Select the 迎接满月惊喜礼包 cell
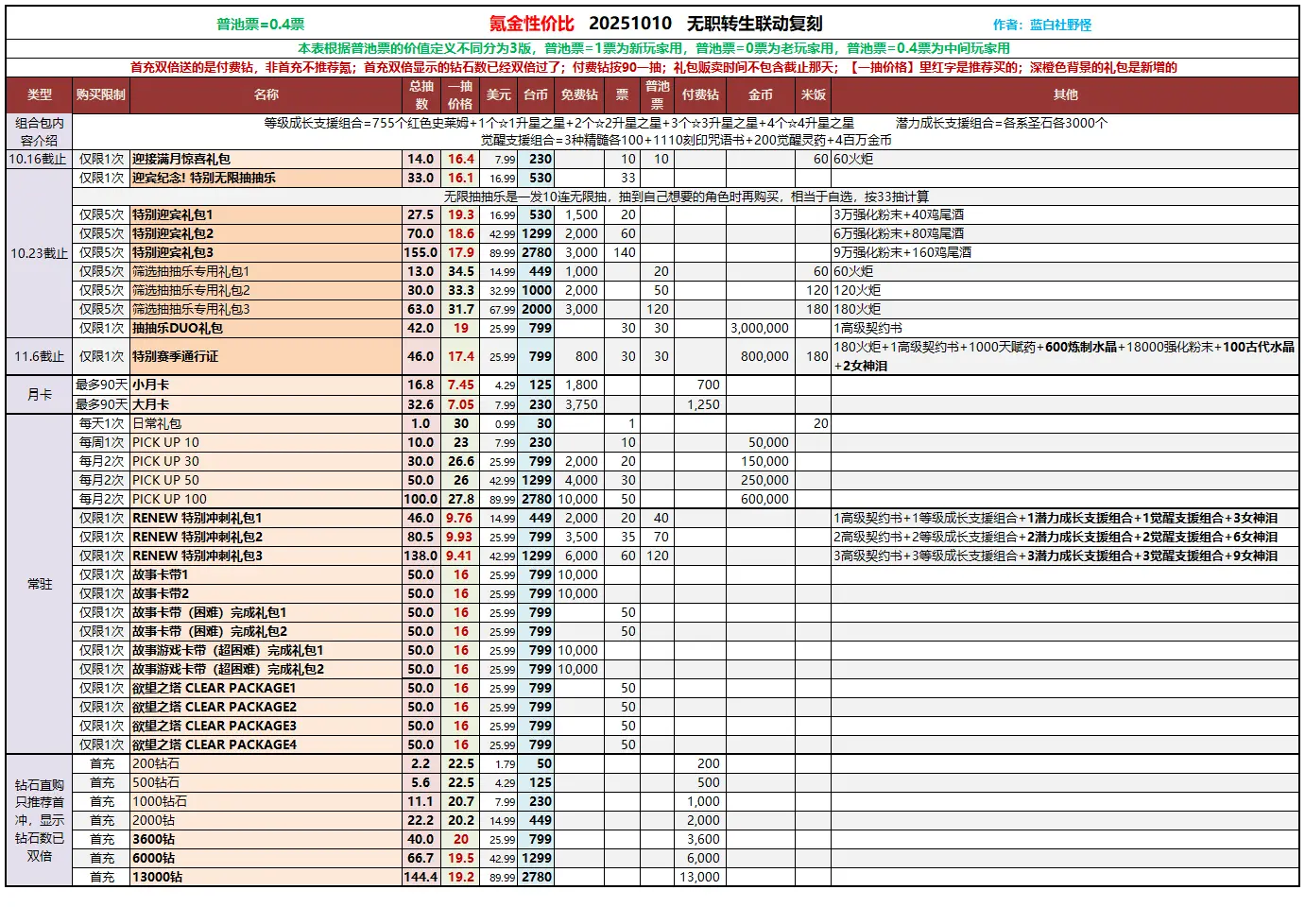The image size is (1305, 924). point(181,159)
